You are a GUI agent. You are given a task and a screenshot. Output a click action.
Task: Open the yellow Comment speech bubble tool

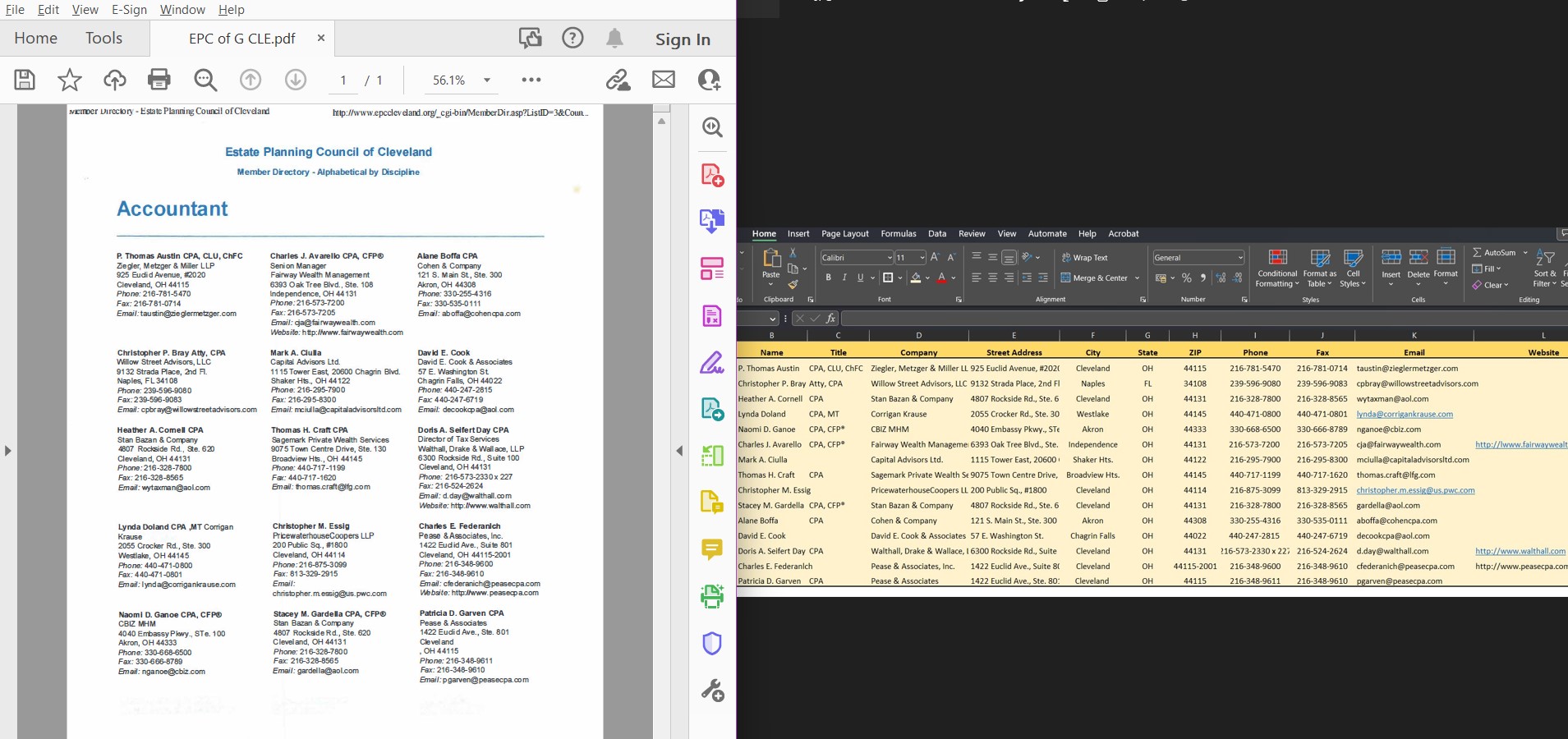pyautogui.click(x=712, y=549)
